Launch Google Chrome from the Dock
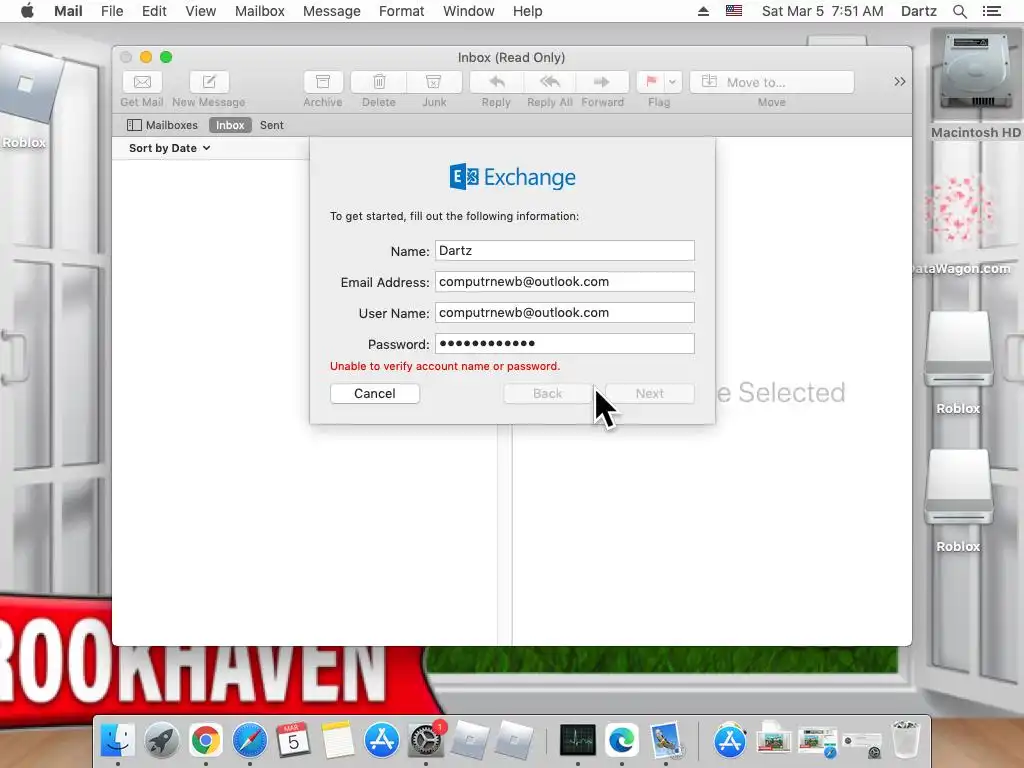 pyautogui.click(x=206, y=741)
